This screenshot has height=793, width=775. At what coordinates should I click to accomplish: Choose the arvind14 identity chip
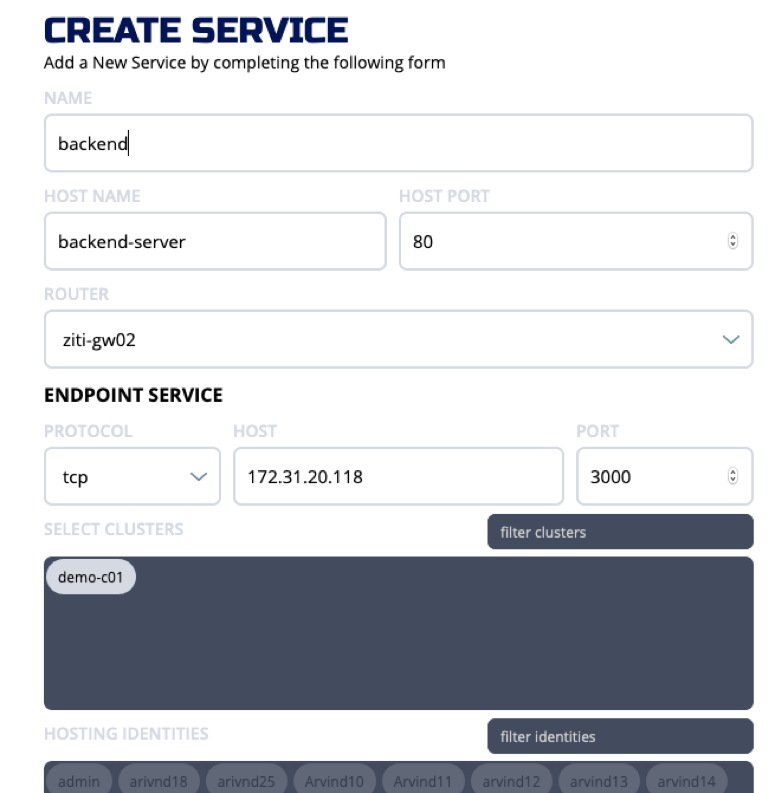coord(686,781)
